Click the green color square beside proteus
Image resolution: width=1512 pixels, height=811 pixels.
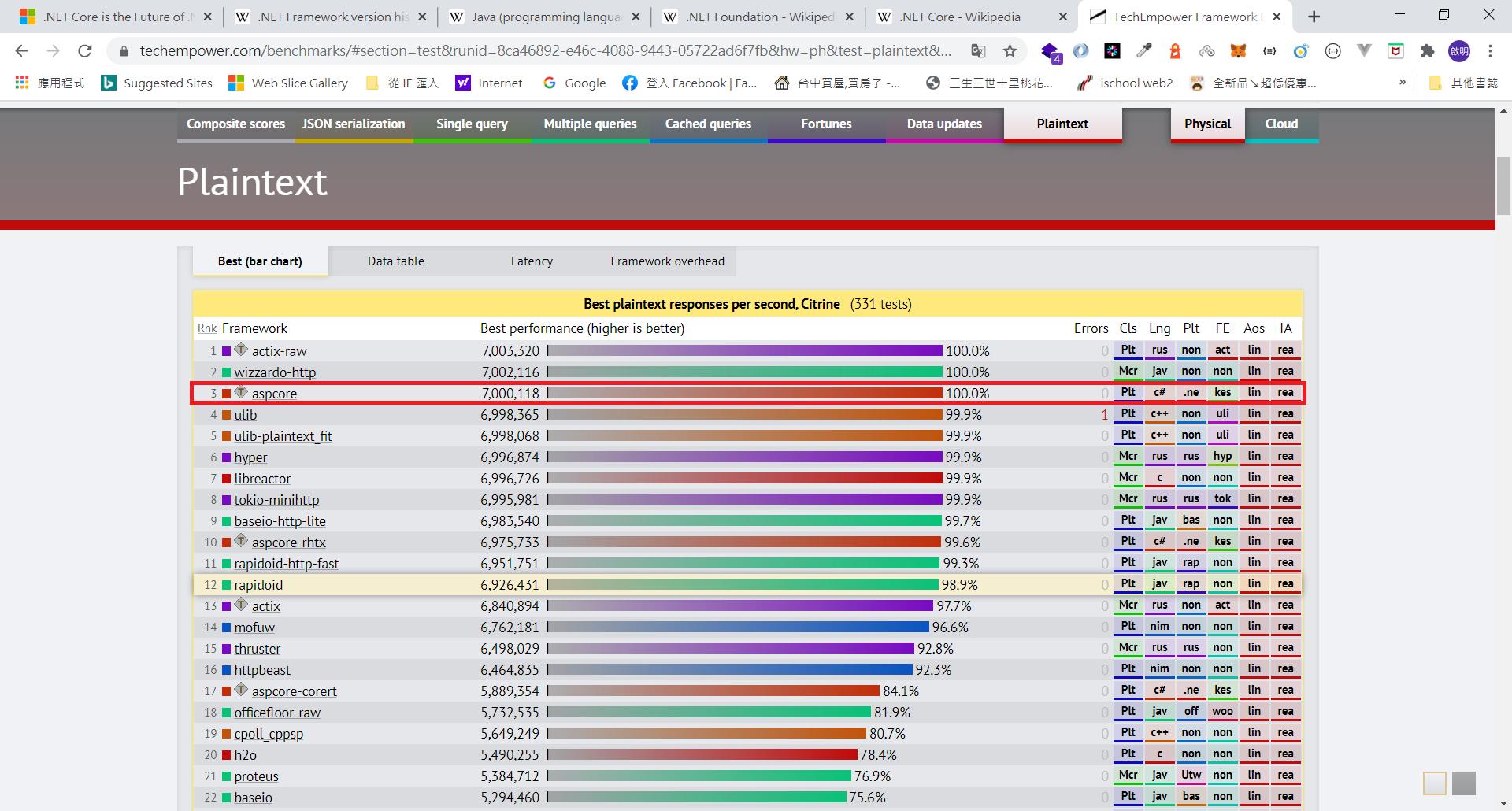pyautogui.click(x=227, y=776)
